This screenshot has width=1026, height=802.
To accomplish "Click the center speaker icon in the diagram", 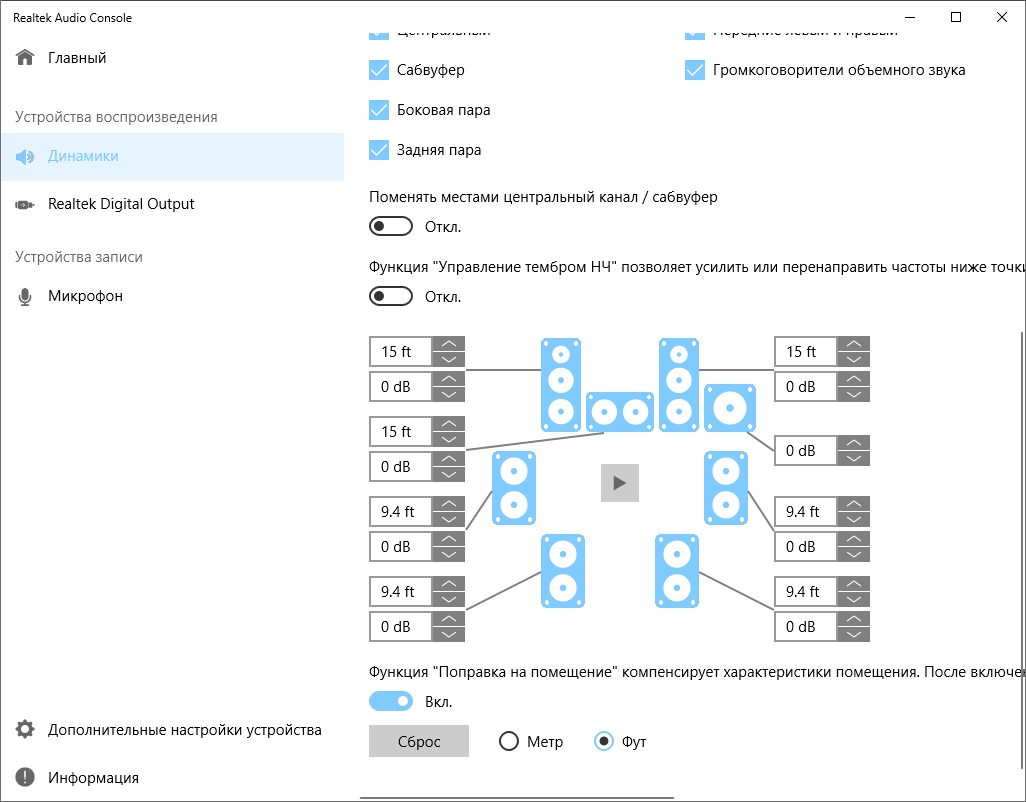I will point(619,411).
